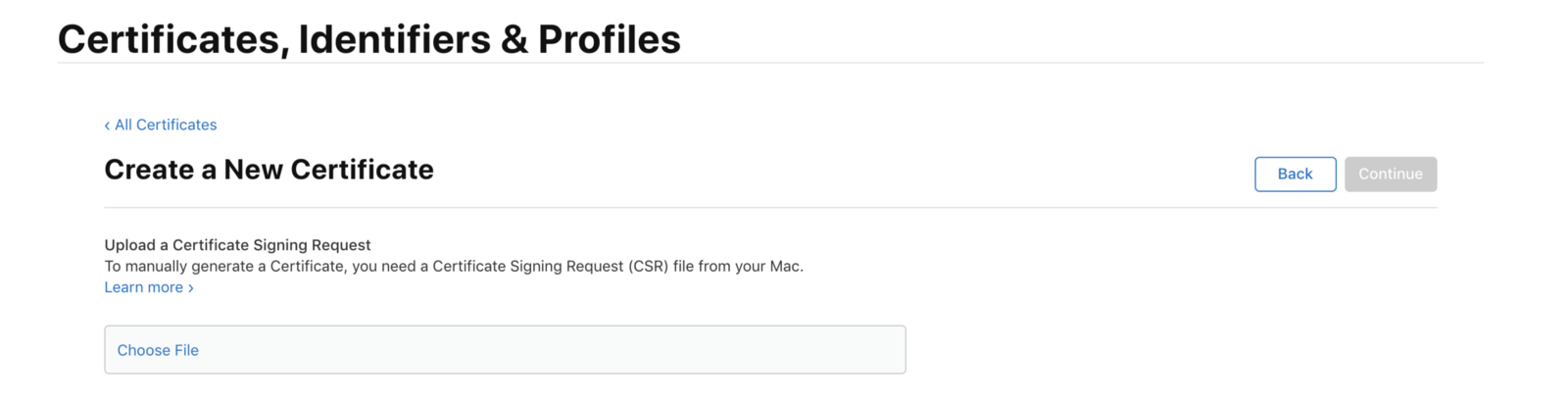Click the greyed-out Continue button
Screen dimensions: 1568x402
pyautogui.click(x=1390, y=174)
